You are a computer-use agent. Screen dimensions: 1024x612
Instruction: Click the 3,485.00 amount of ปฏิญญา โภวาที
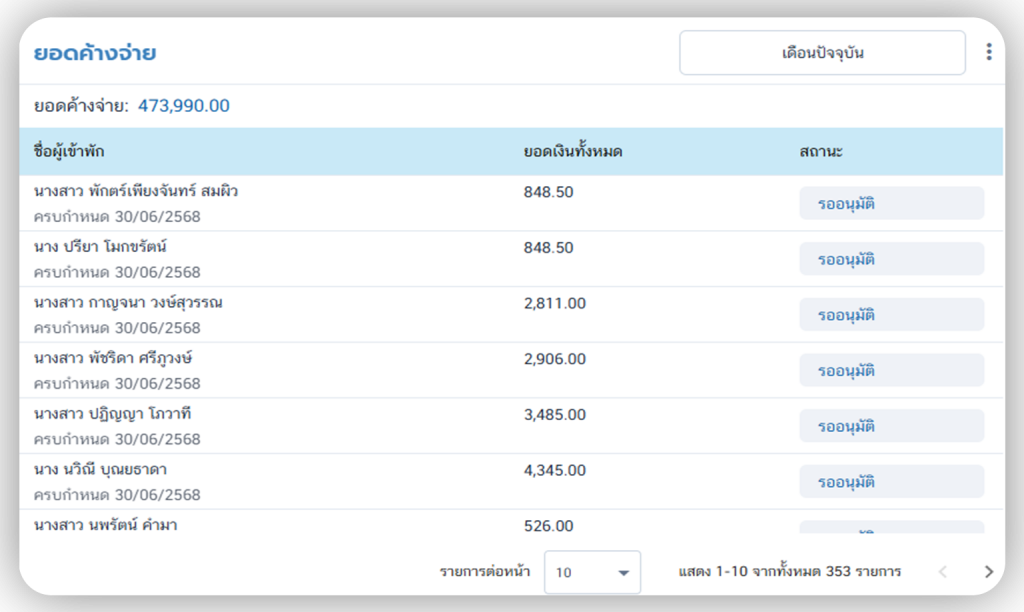(555, 414)
